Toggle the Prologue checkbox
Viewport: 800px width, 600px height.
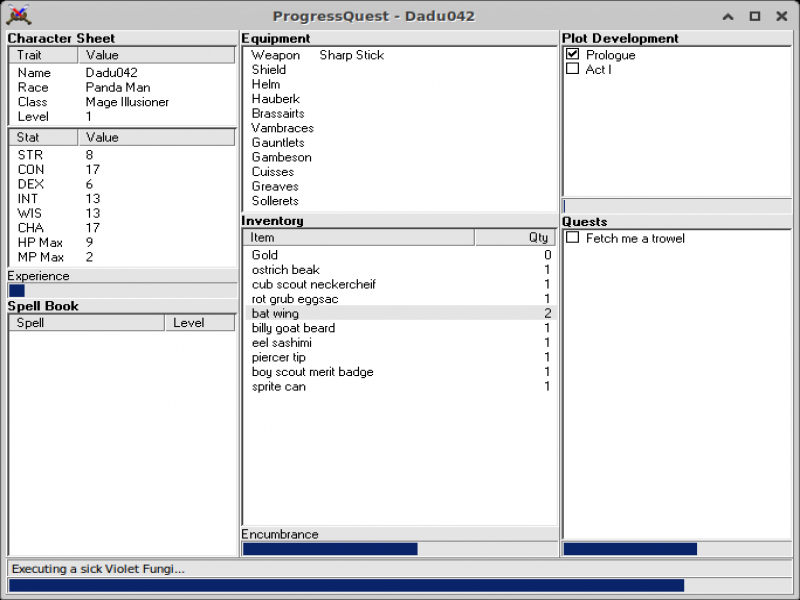(x=573, y=55)
